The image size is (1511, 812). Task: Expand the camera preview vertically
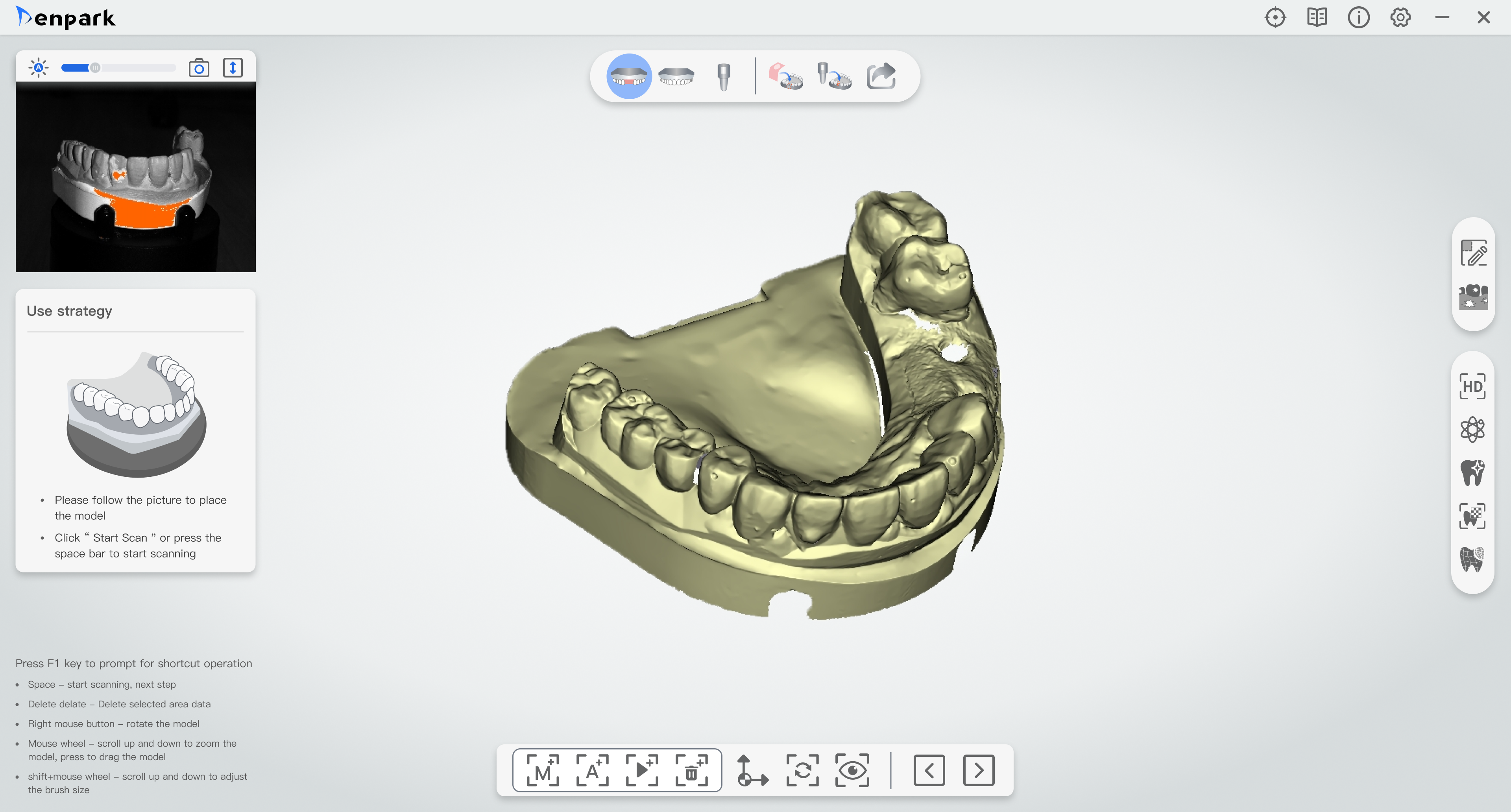(233, 68)
